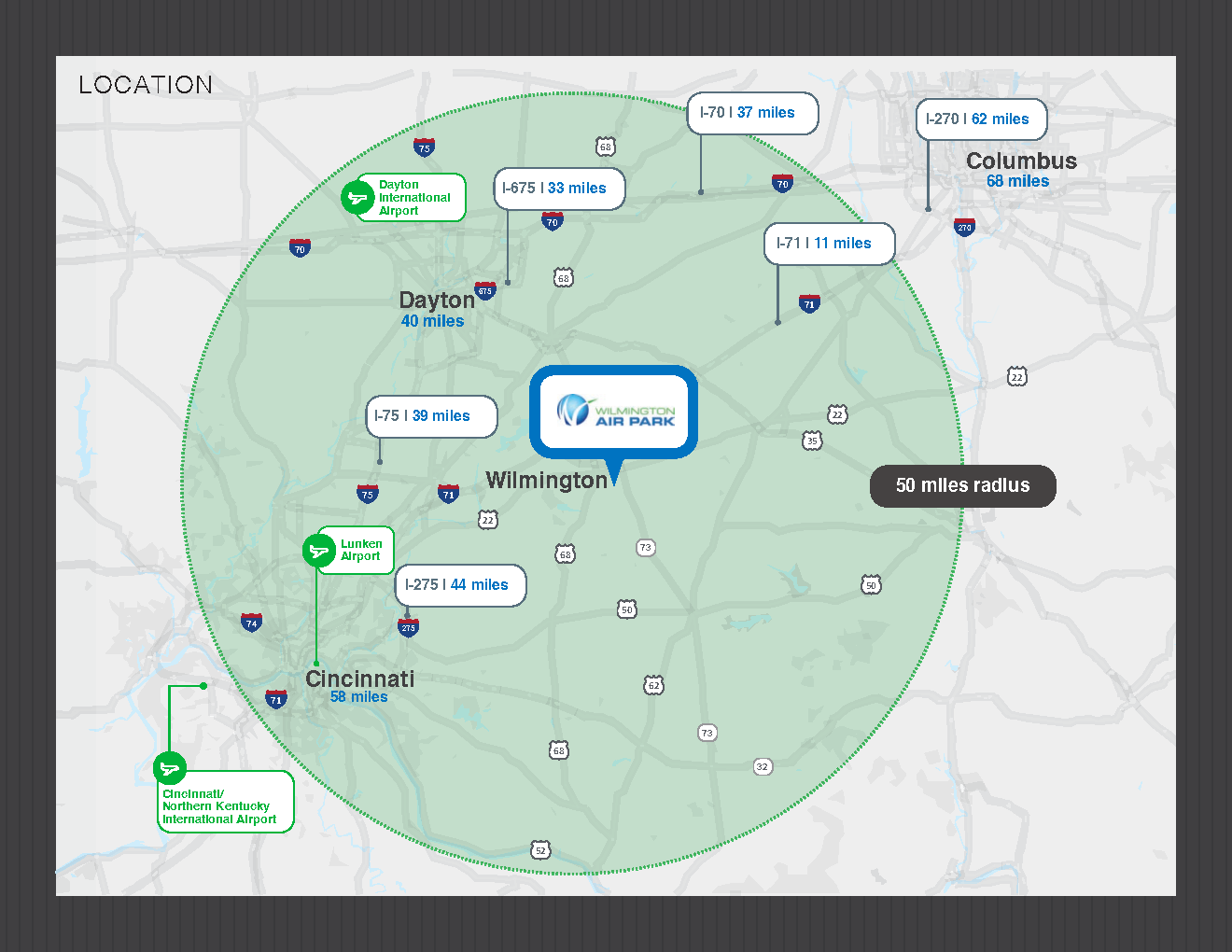1232x952 pixels.
Task: Select the 'I-275 | 44 miles' callout
Action: point(460,585)
